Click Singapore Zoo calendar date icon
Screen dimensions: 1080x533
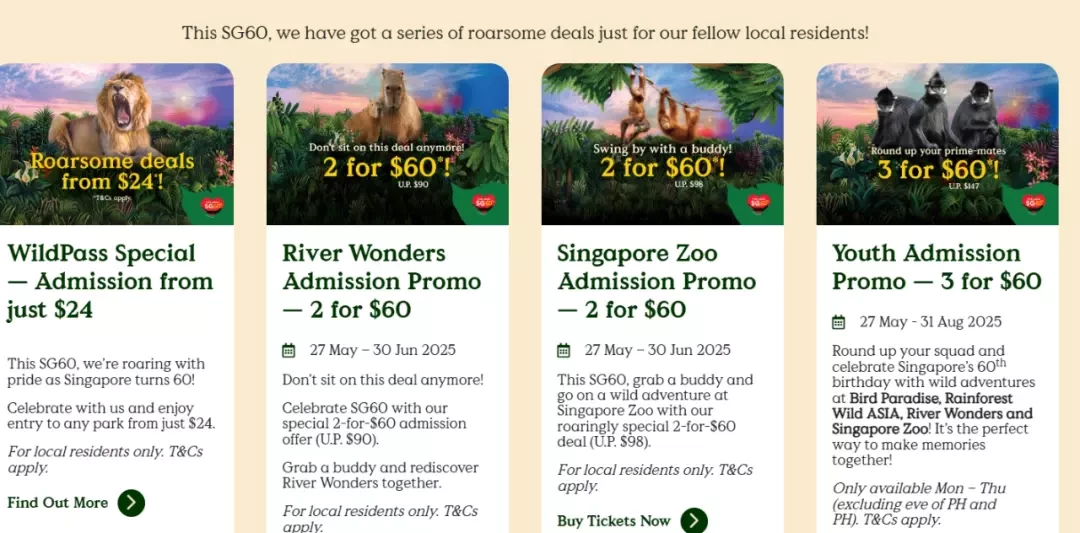tap(563, 351)
